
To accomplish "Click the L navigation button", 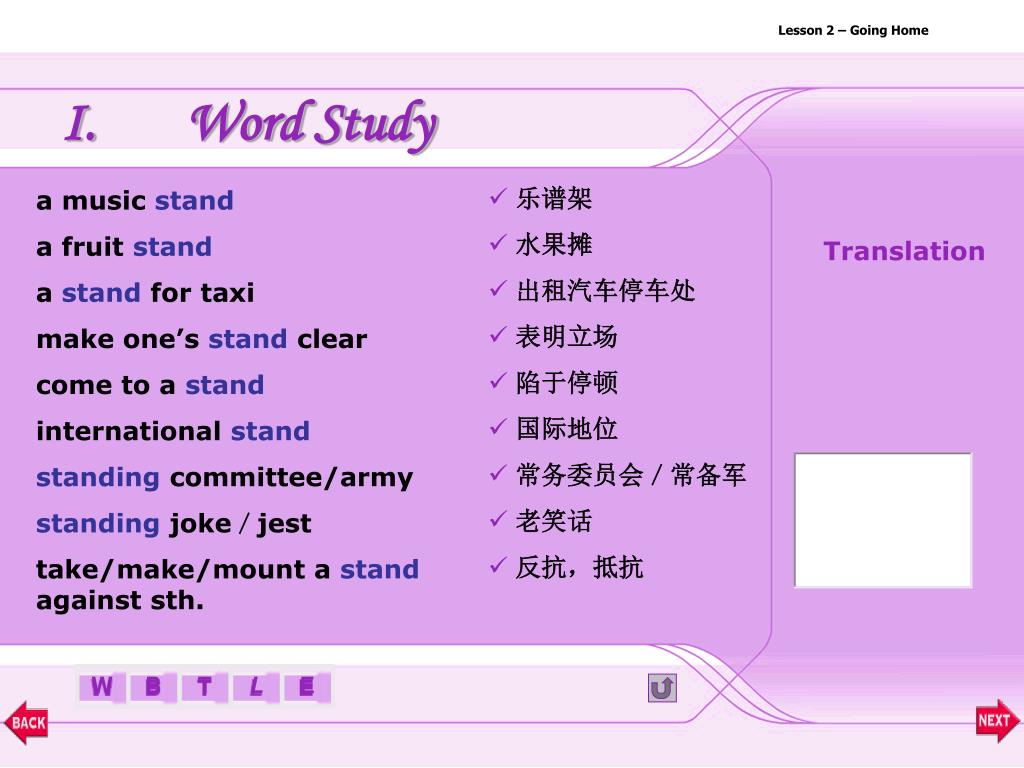I will [256, 687].
